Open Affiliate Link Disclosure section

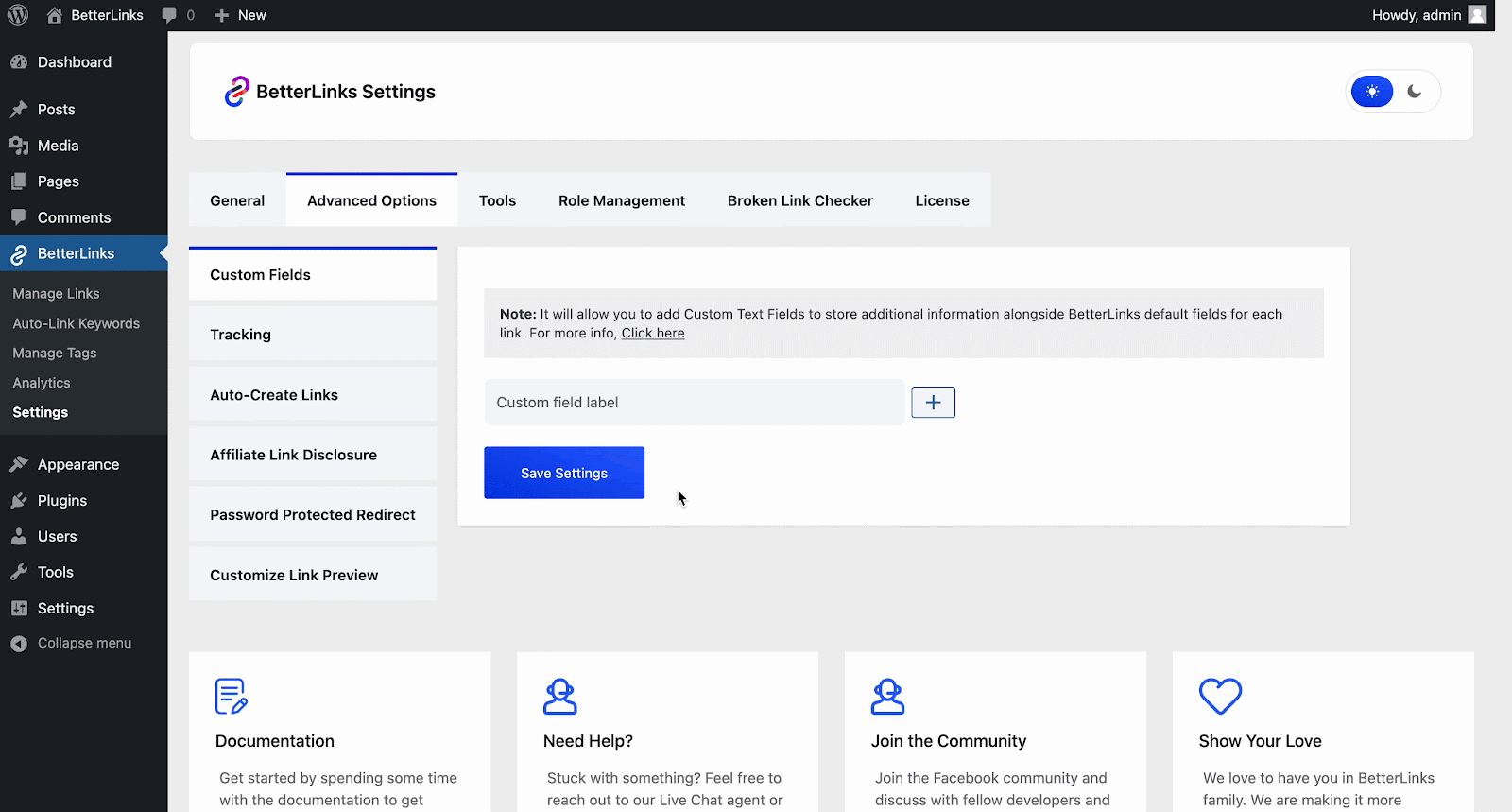tap(313, 455)
